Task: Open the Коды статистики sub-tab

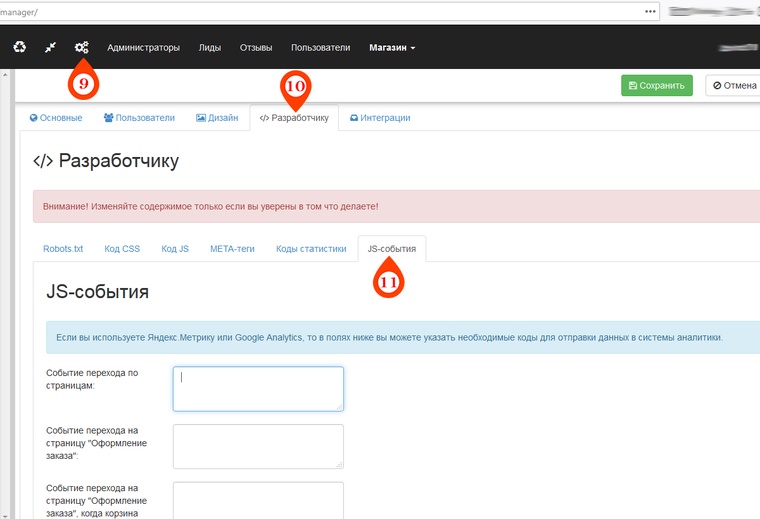Action: 311,249
